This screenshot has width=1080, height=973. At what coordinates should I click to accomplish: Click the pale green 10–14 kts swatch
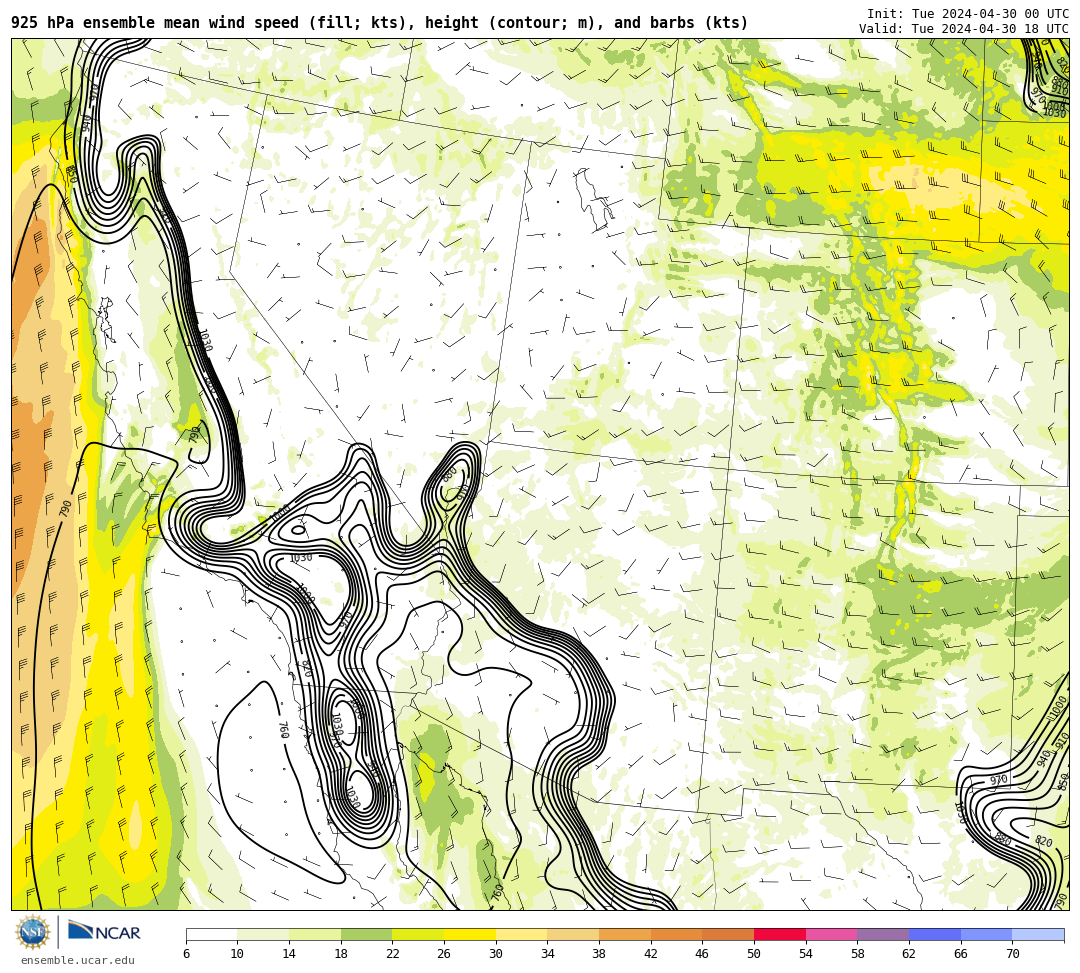point(263,934)
